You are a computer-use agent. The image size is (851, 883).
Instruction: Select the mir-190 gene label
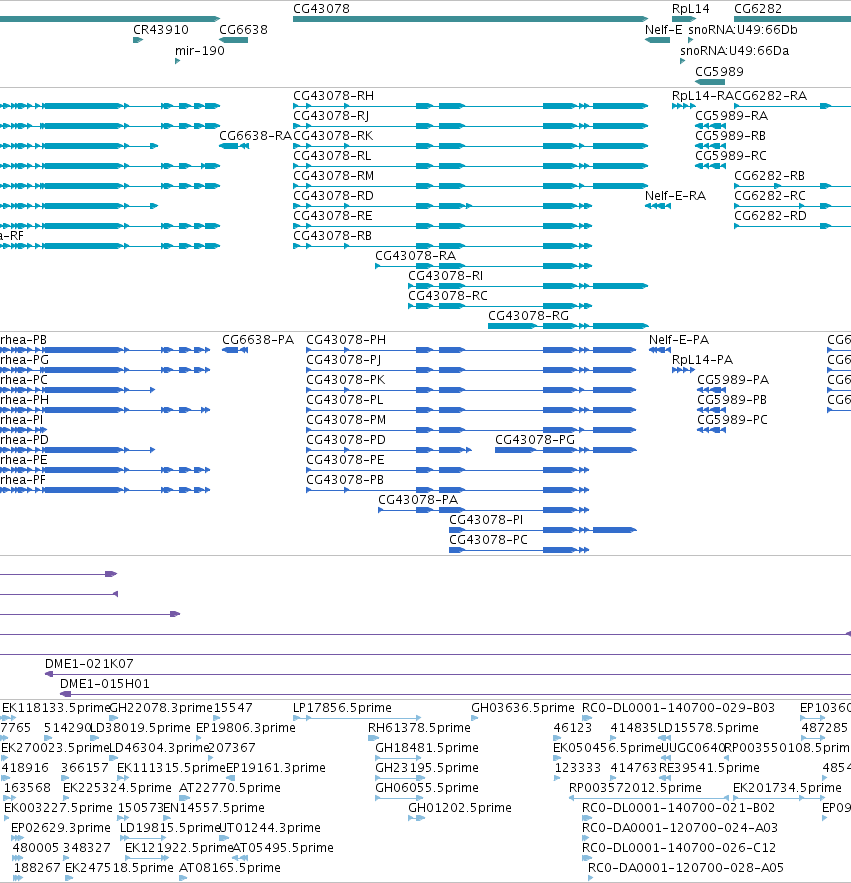pyautogui.click(x=199, y=50)
